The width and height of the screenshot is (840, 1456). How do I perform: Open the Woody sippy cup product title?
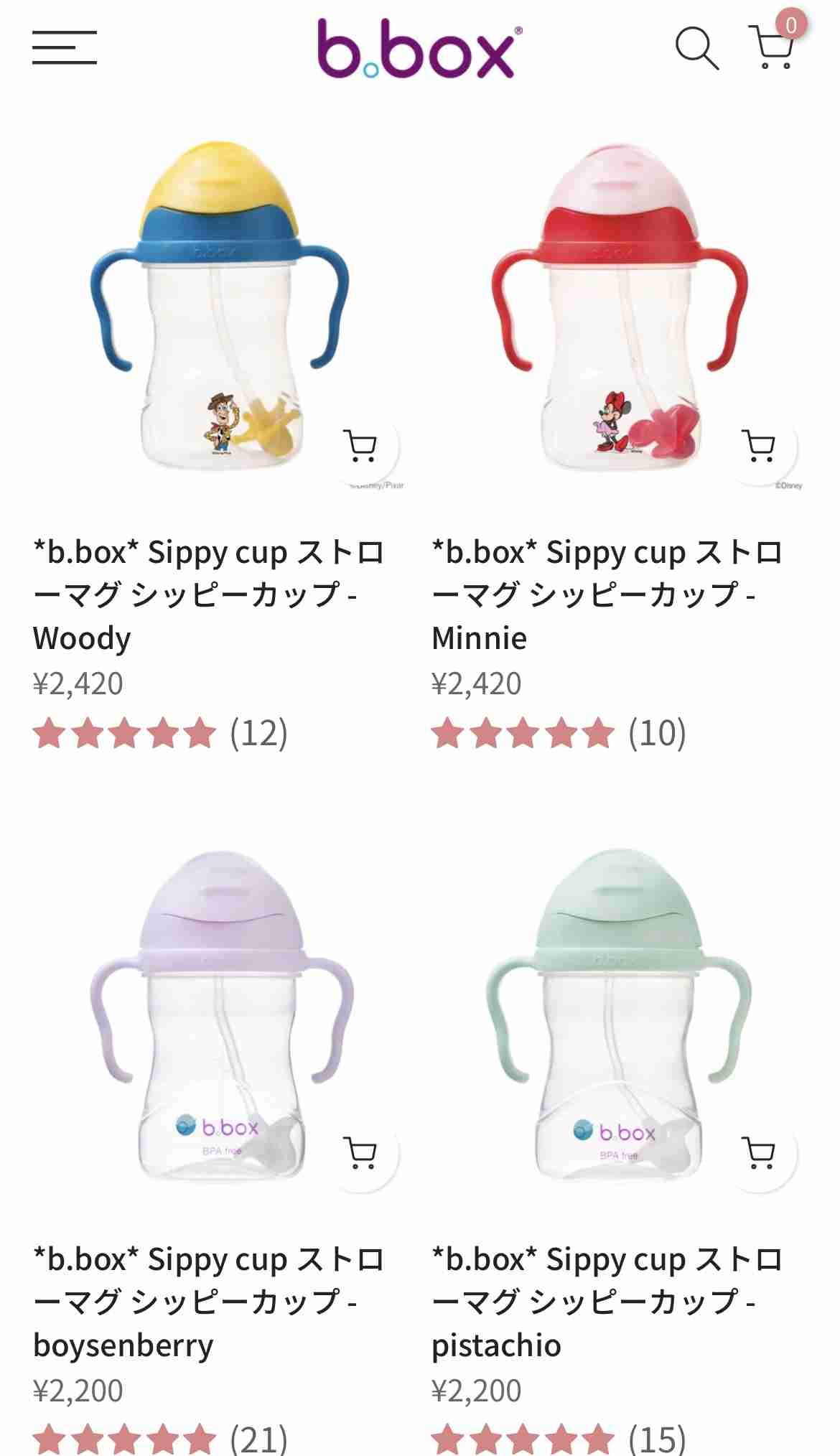tap(209, 595)
